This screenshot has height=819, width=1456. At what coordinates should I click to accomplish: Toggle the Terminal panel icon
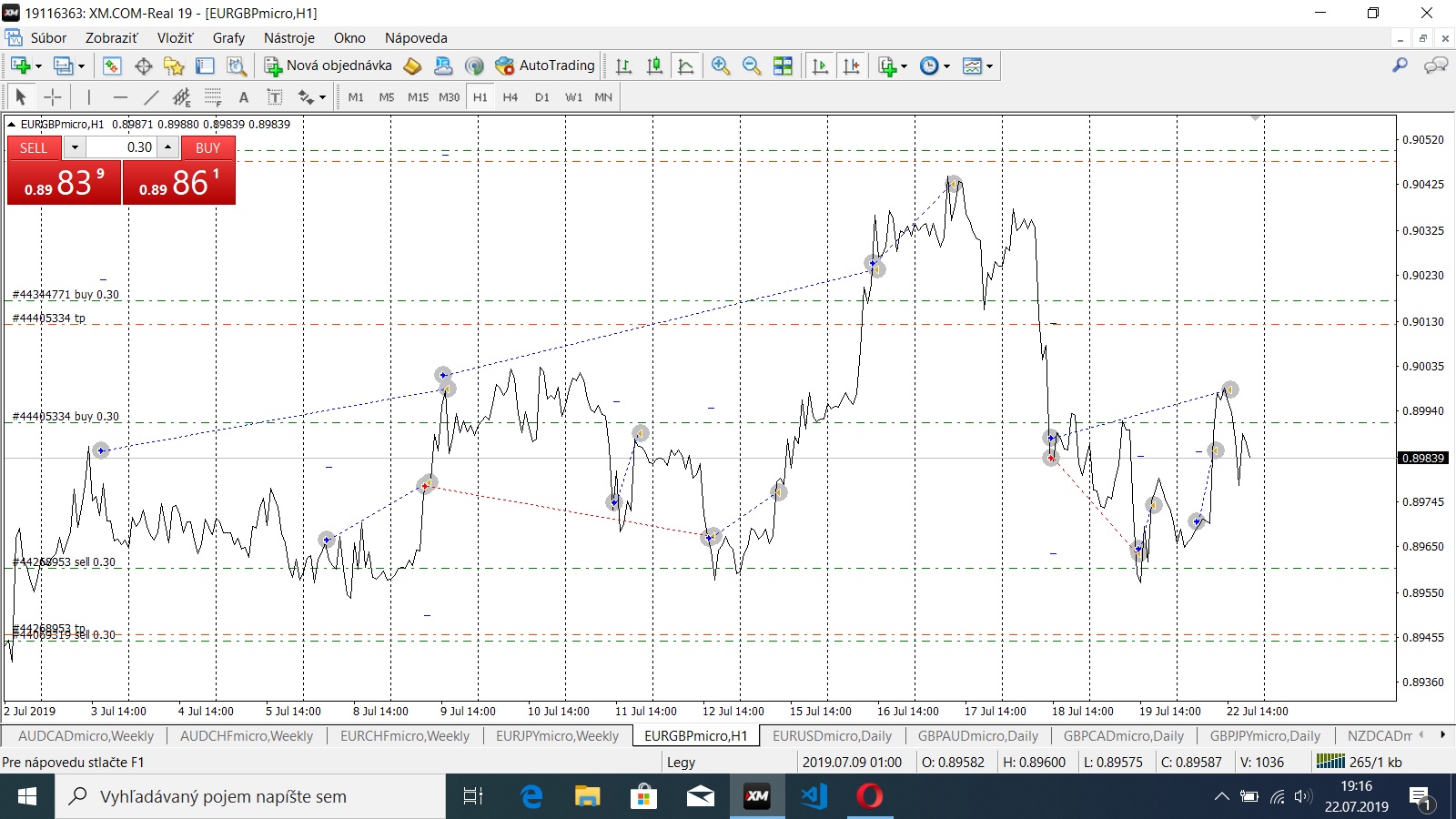205,66
